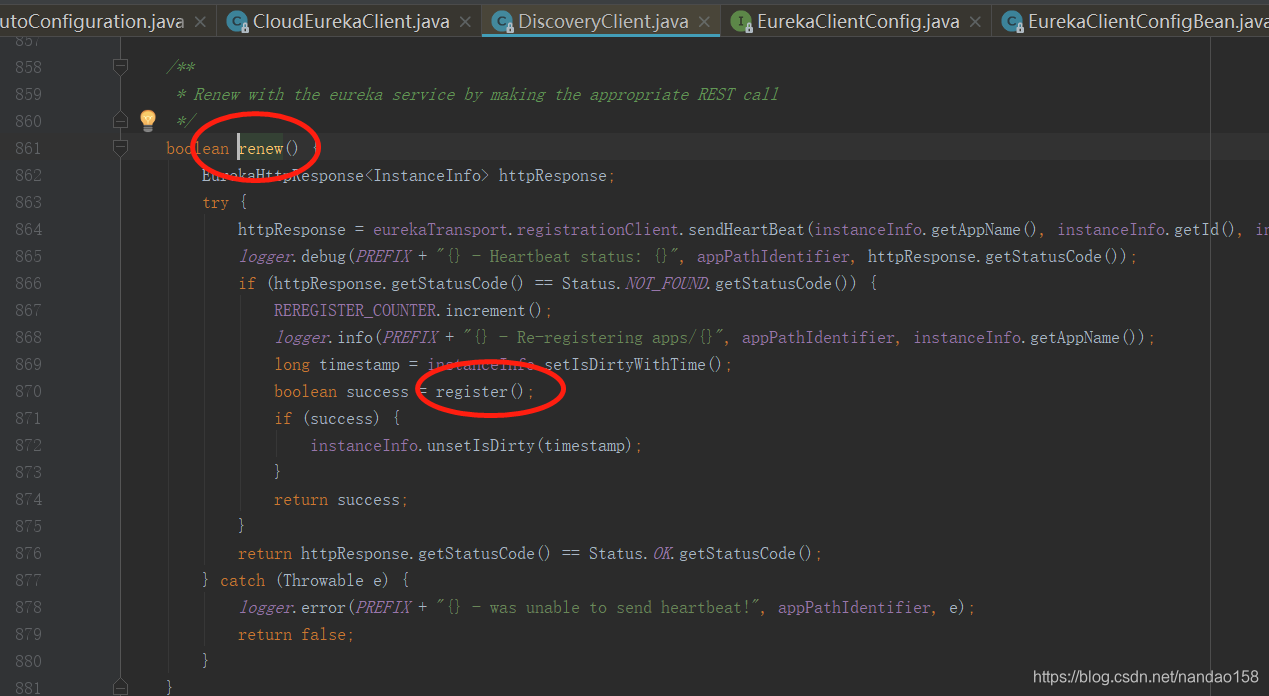Click the 'catch' keyword on line 877
The width and height of the screenshot is (1269, 696).
[243, 580]
